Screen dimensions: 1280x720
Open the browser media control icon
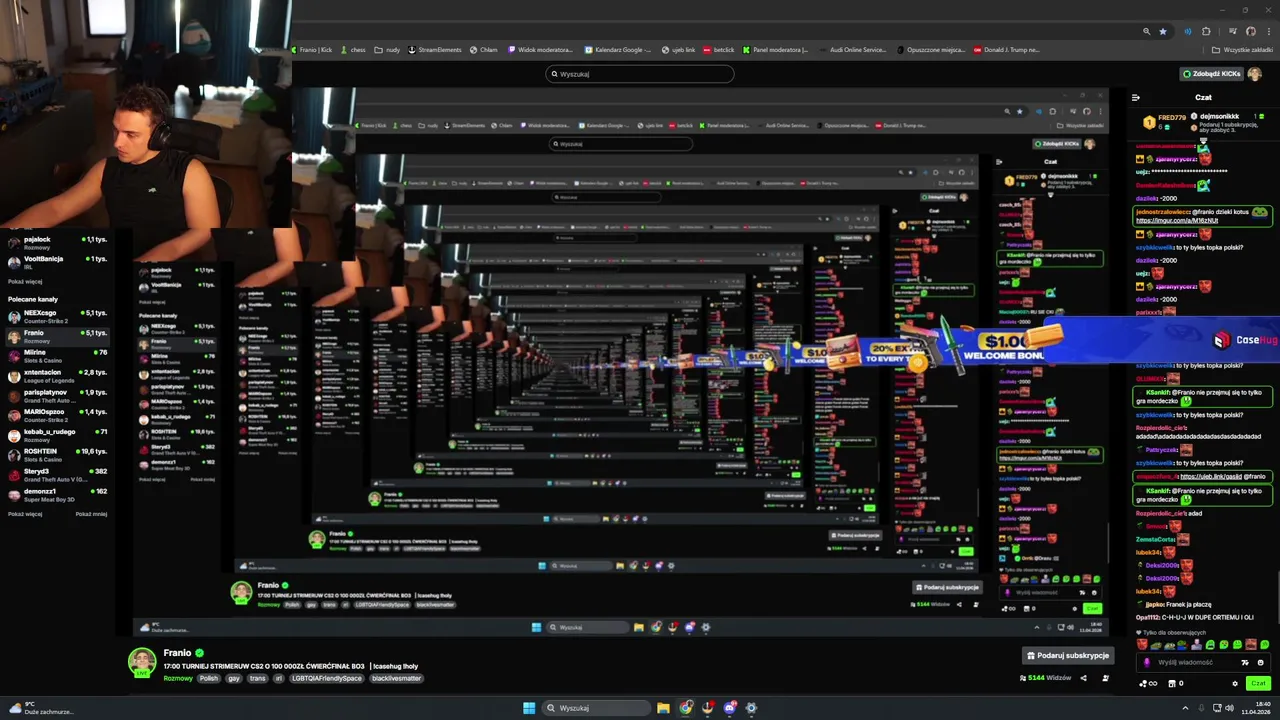pyautogui.click(x=1233, y=31)
